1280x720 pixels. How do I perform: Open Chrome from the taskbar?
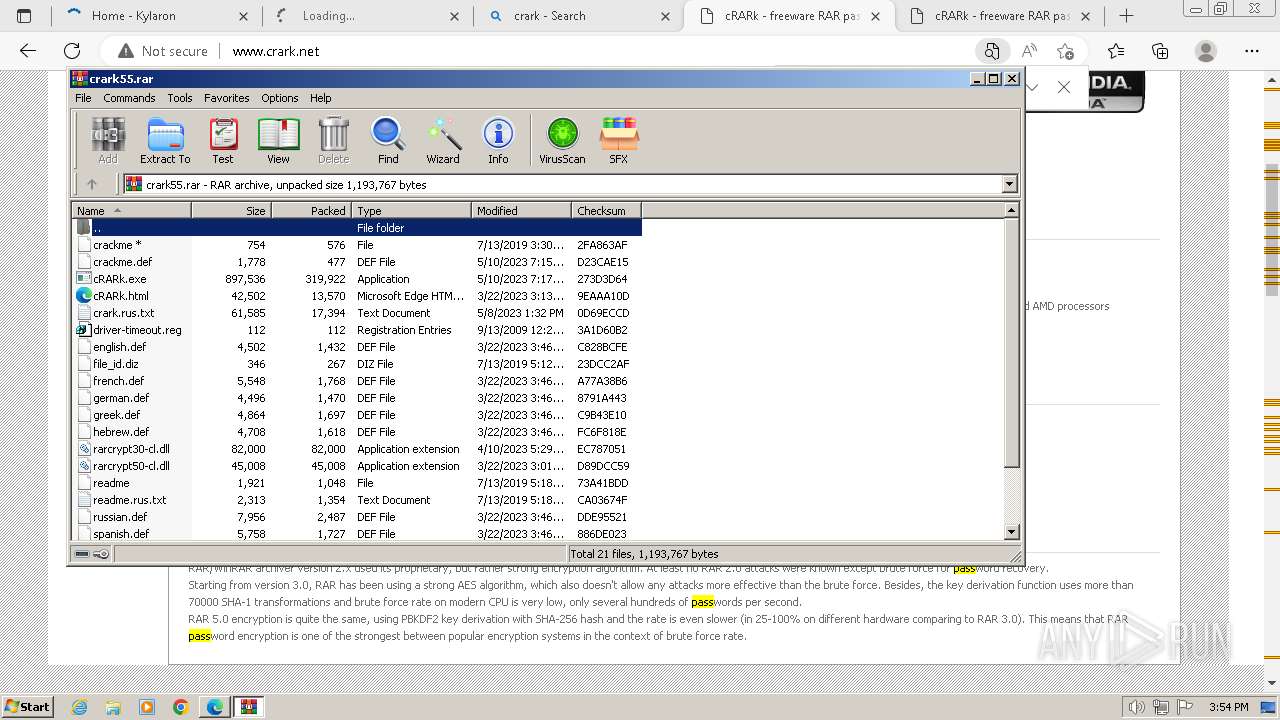[x=180, y=707]
